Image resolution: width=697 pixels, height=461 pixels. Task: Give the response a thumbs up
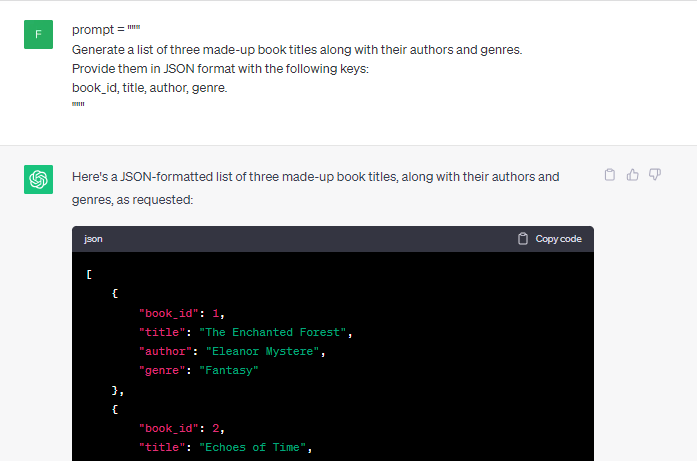click(633, 175)
